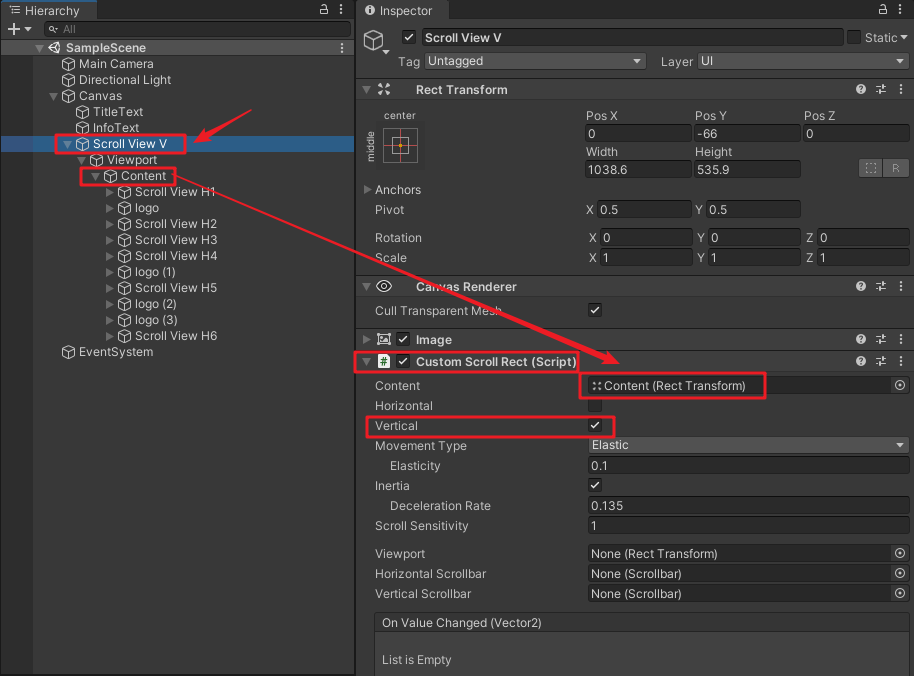Uncheck Cull Transparent Mesh
This screenshot has height=676, width=914.
click(x=594, y=310)
